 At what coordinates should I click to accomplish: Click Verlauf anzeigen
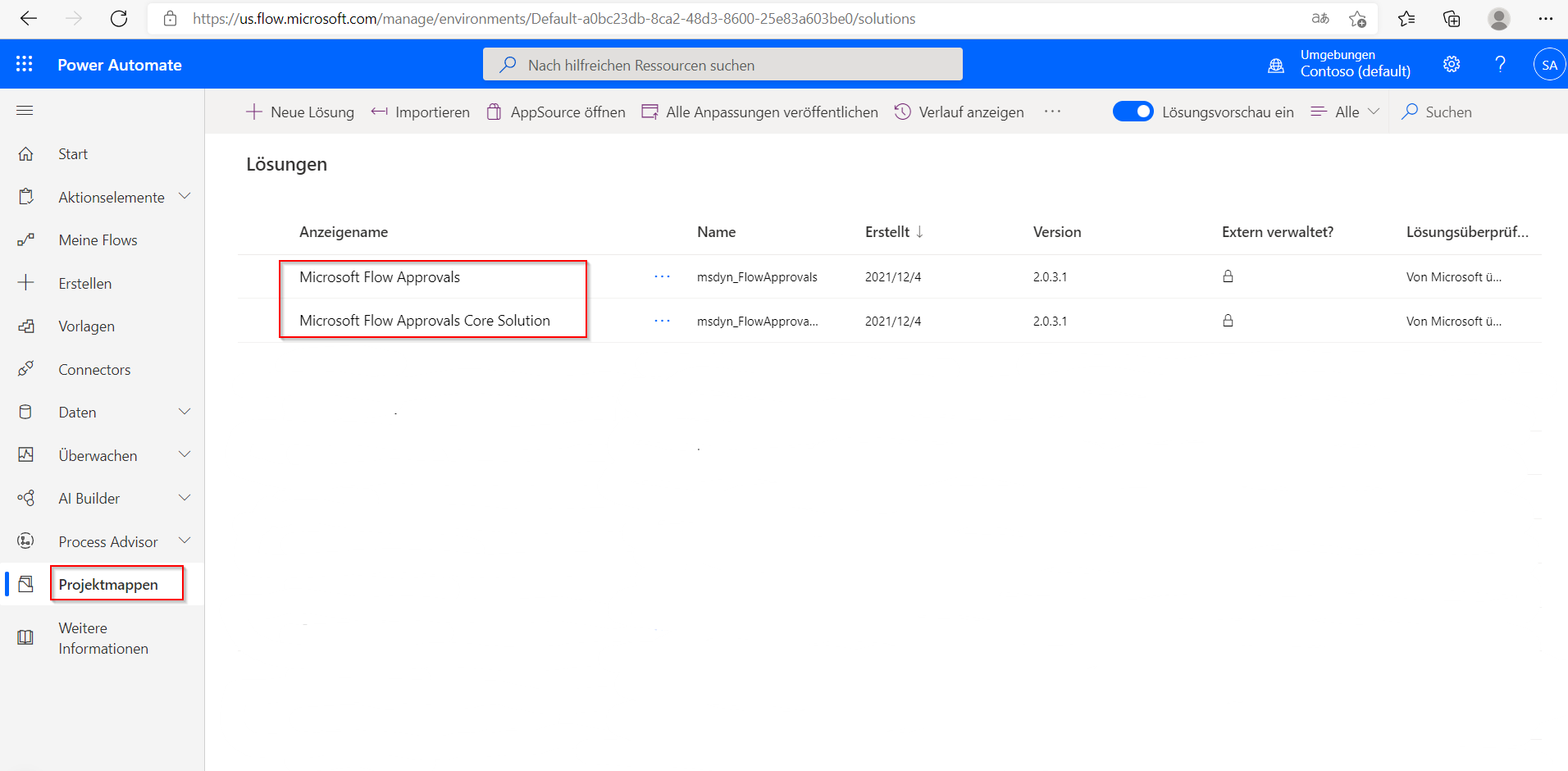[959, 112]
